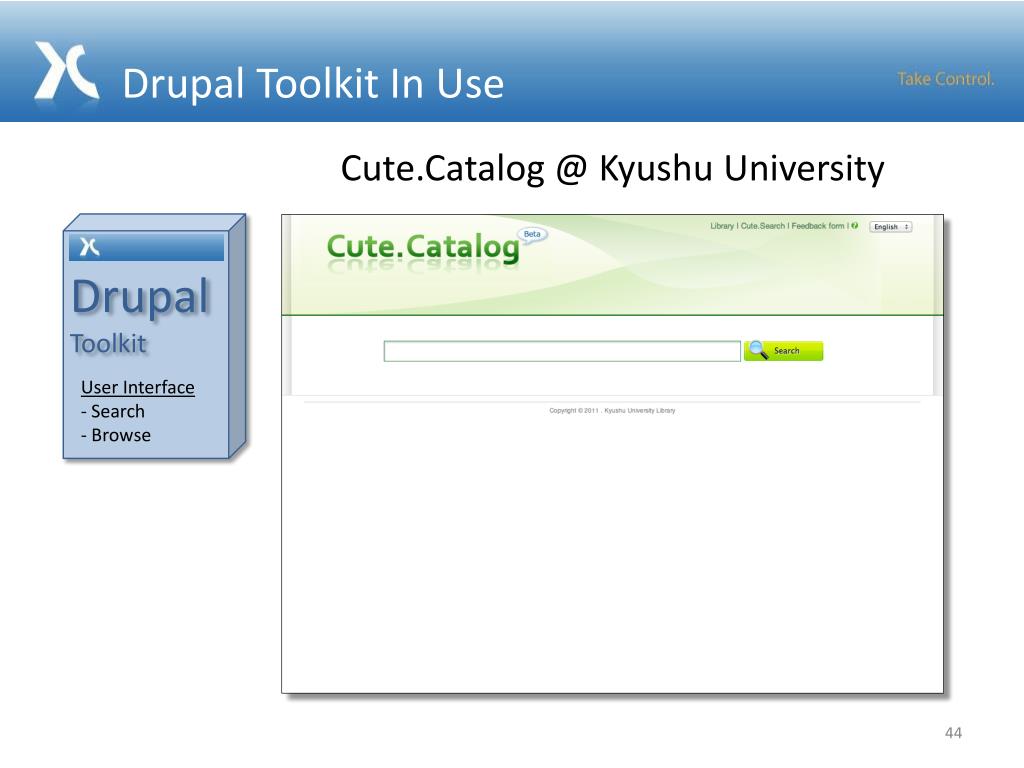Viewport: 1024px width, 768px height.
Task: Click the large 'Drupal' word on box
Action: coord(140,297)
